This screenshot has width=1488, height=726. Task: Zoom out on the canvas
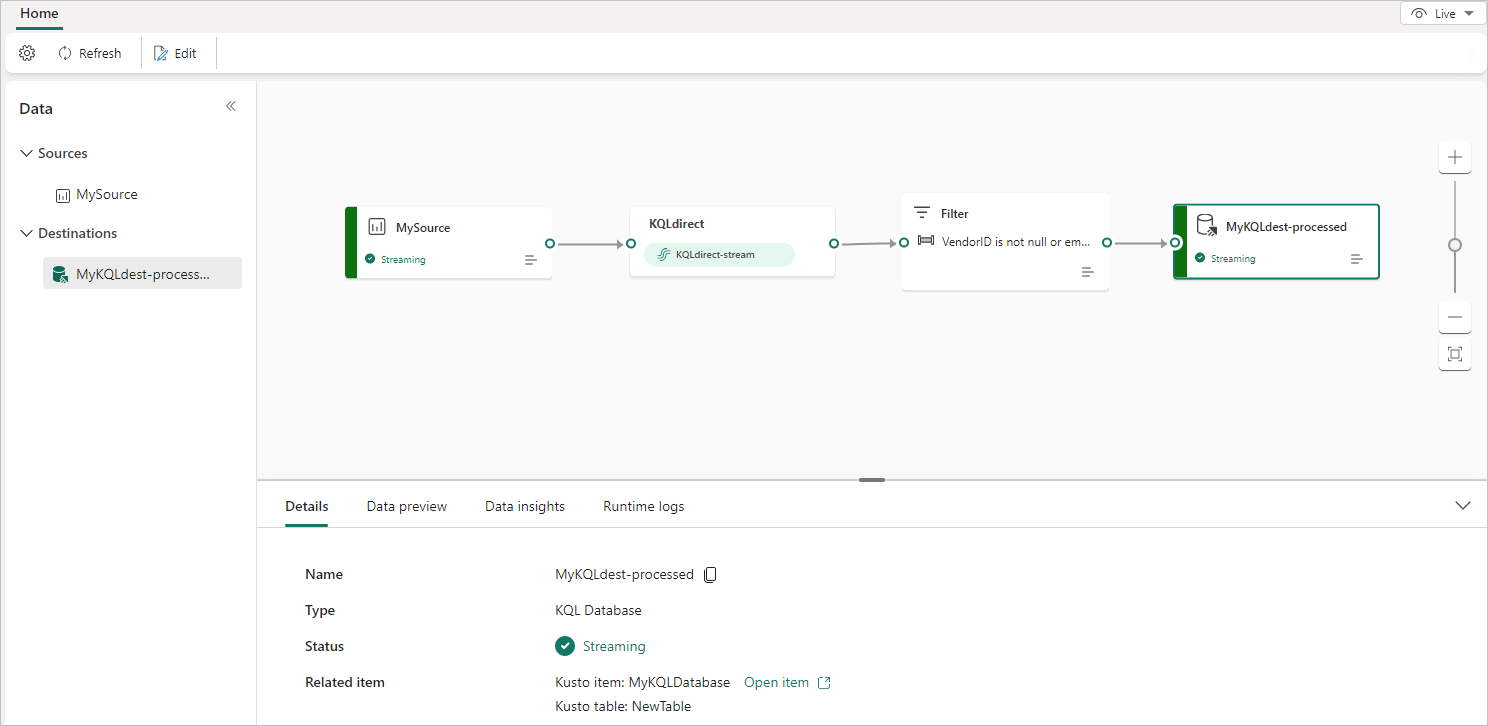(1455, 317)
